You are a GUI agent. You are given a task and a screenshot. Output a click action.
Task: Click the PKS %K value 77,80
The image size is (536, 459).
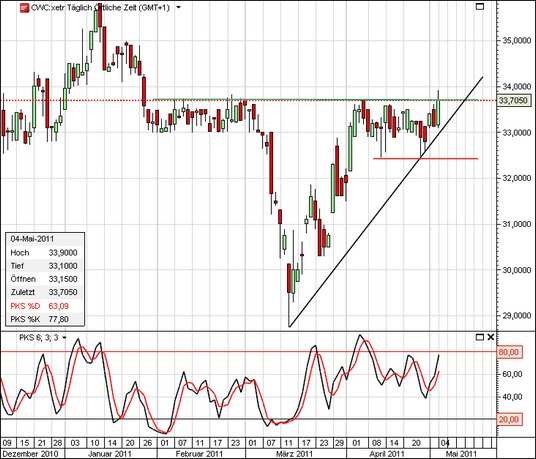point(58,319)
